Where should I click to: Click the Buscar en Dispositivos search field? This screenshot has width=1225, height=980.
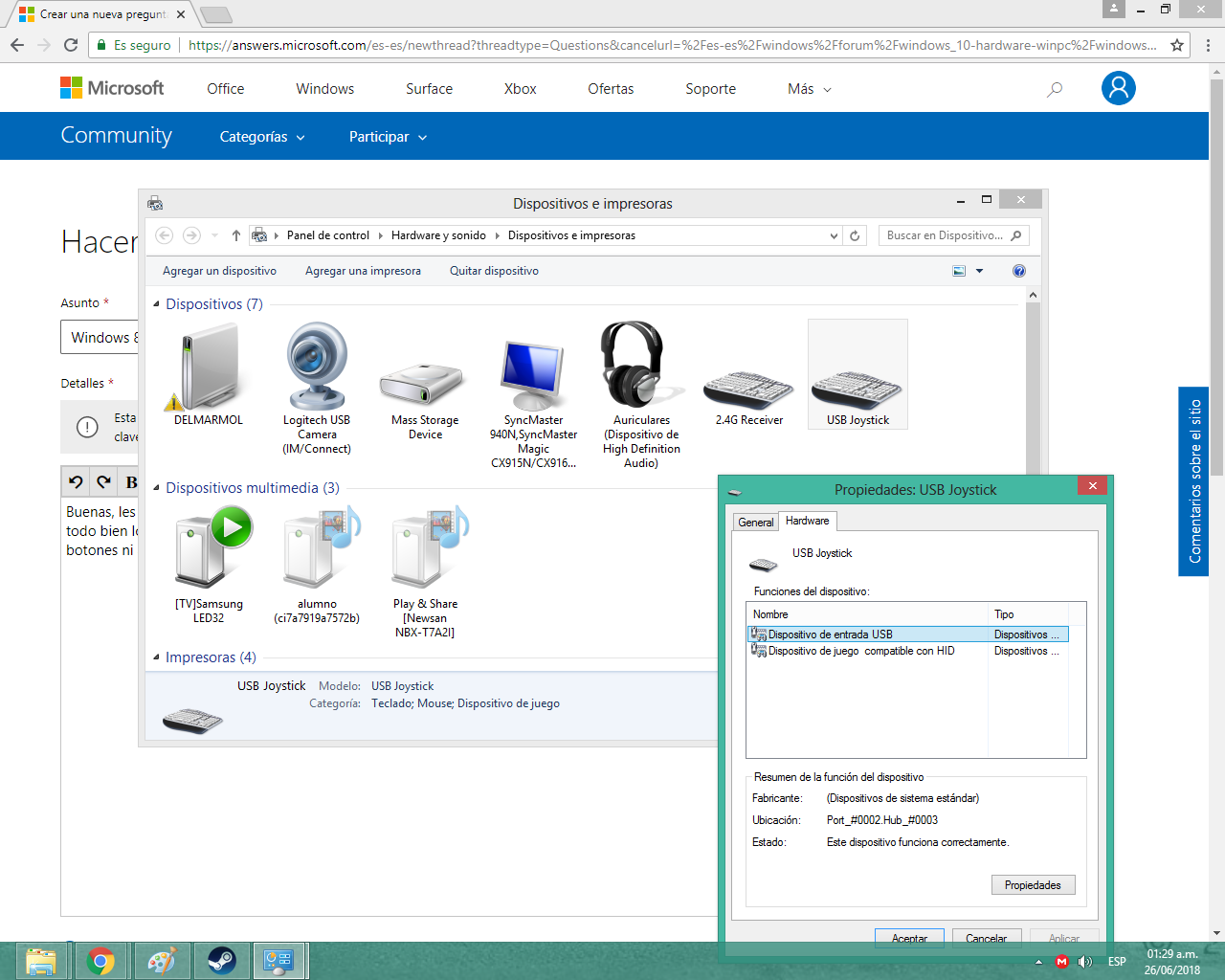pyautogui.click(x=953, y=235)
